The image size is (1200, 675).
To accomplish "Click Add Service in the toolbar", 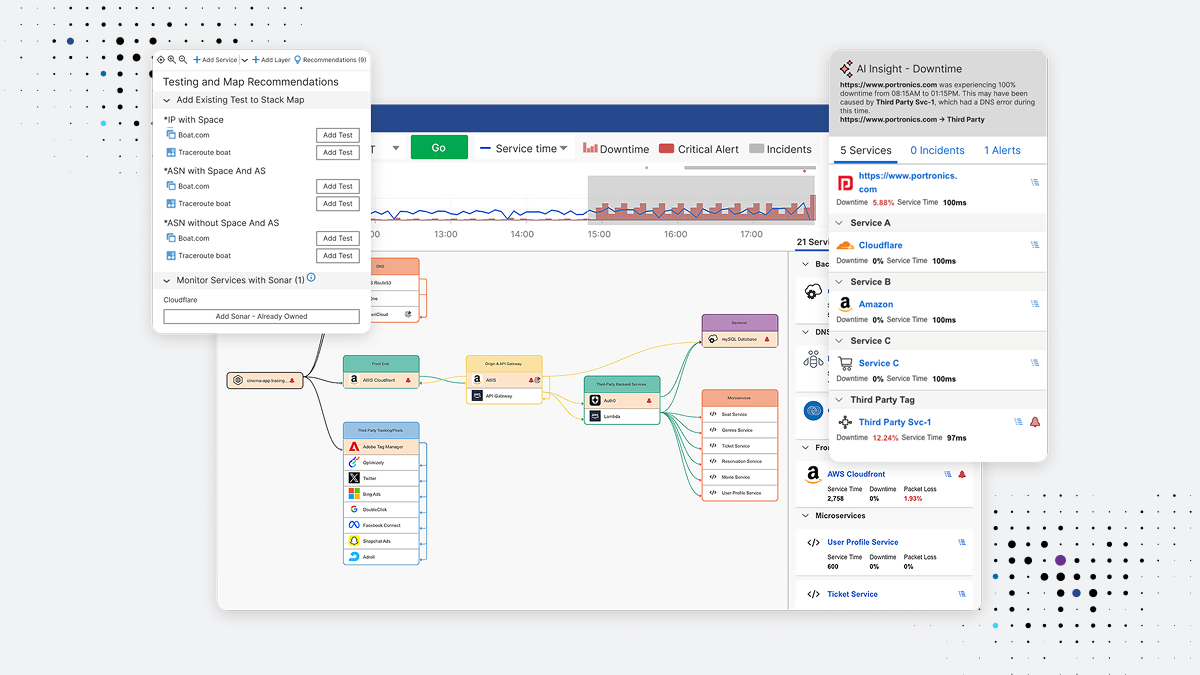I will 215,60.
